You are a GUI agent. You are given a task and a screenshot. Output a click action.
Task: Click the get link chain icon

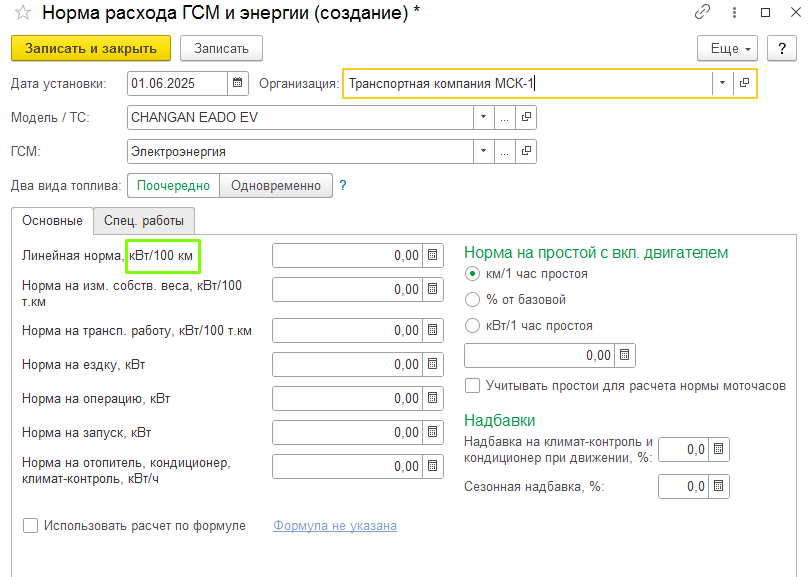(702, 13)
